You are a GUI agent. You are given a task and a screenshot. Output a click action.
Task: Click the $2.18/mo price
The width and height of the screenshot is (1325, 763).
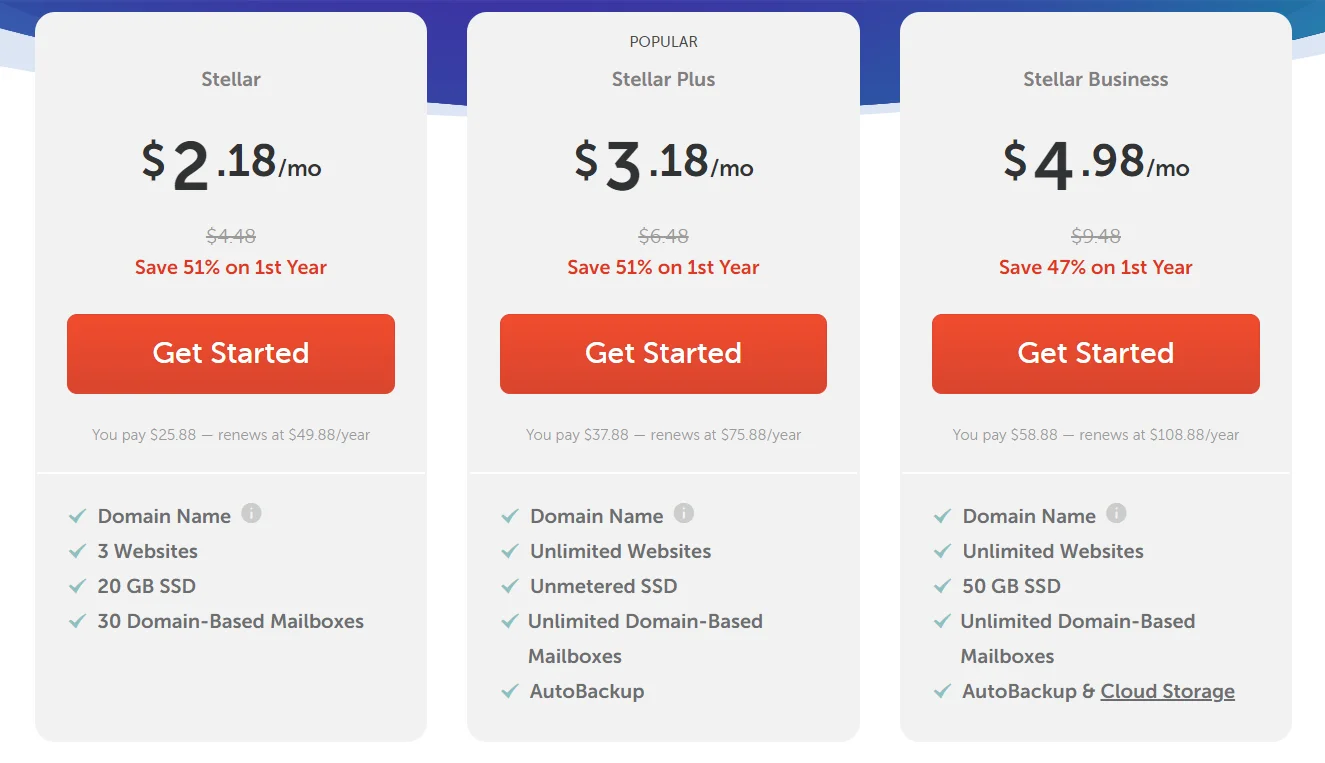[231, 163]
